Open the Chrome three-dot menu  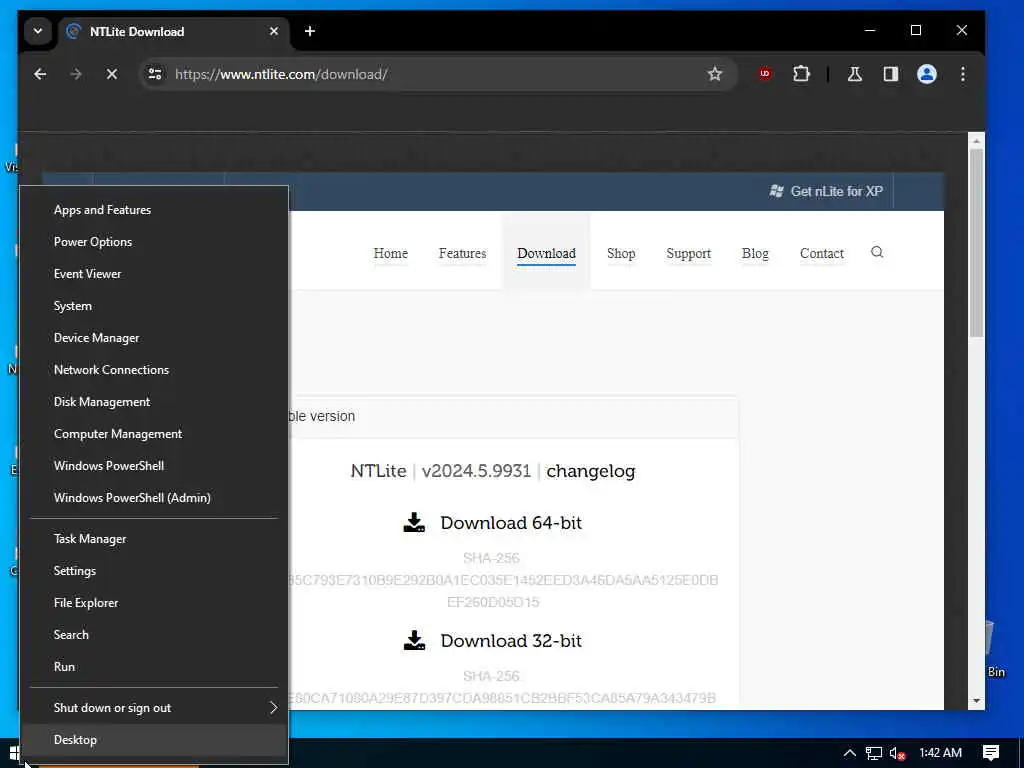tap(963, 74)
